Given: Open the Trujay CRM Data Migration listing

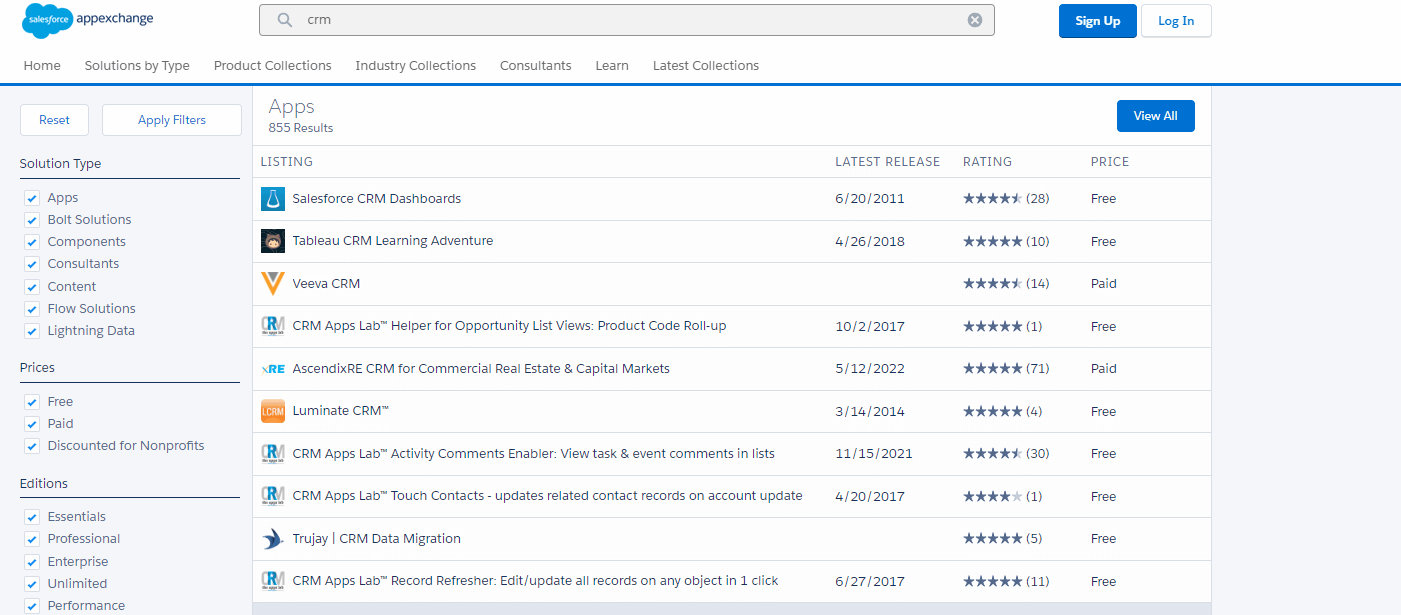Looking at the screenshot, I should tap(376, 539).
